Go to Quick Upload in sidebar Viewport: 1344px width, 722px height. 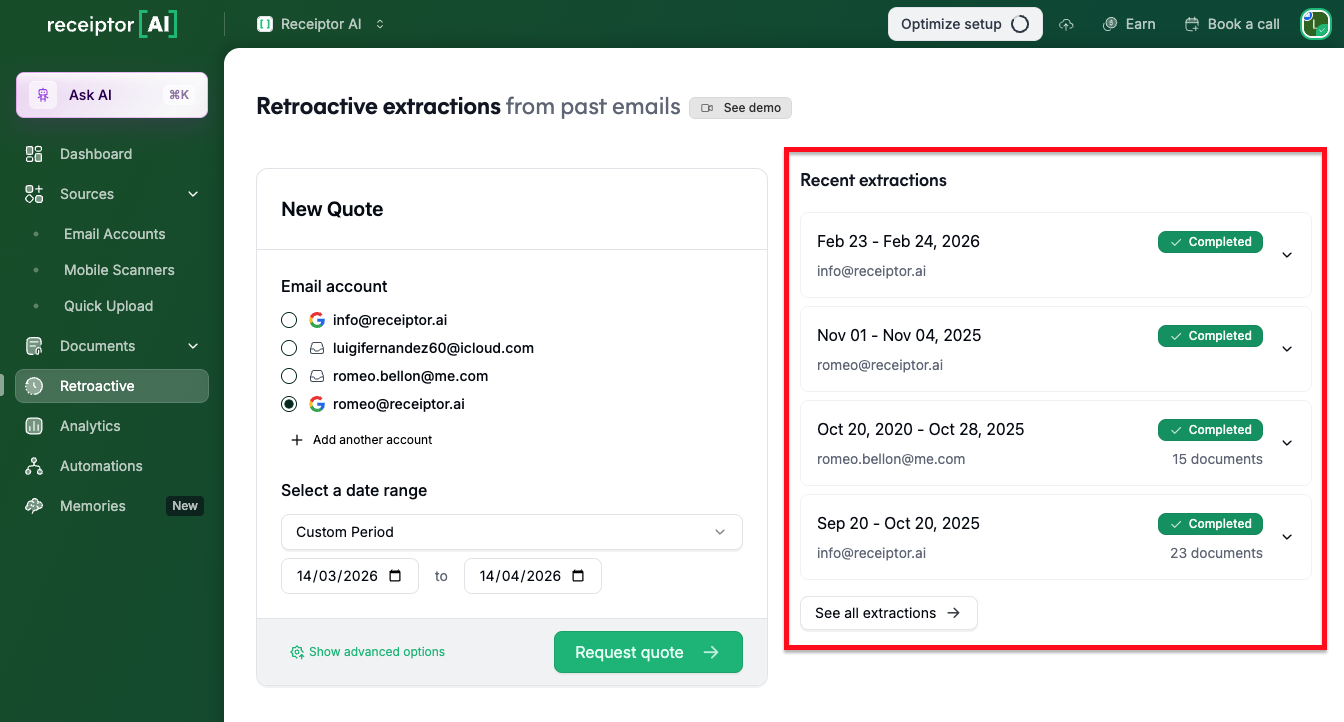108,306
